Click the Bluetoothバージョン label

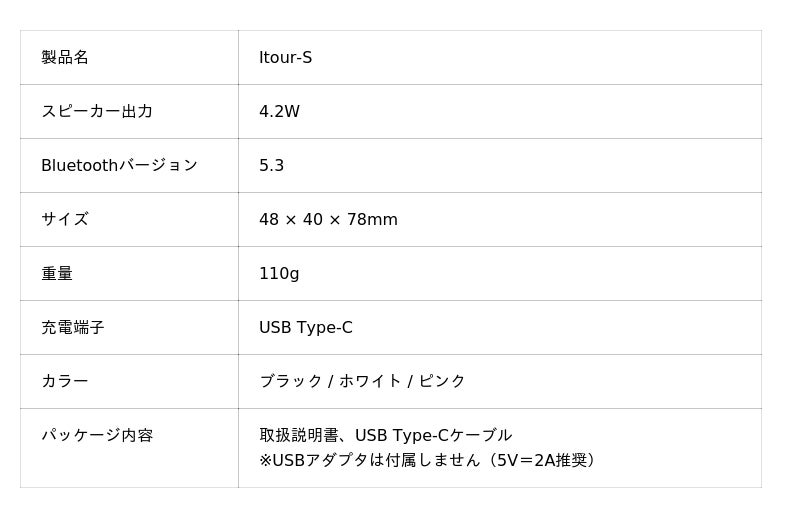(x=119, y=166)
